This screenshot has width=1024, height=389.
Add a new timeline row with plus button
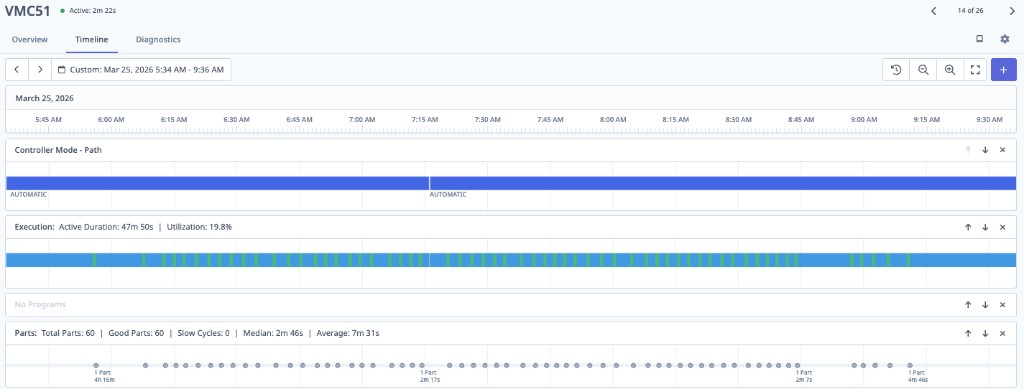[x=1004, y=70]
